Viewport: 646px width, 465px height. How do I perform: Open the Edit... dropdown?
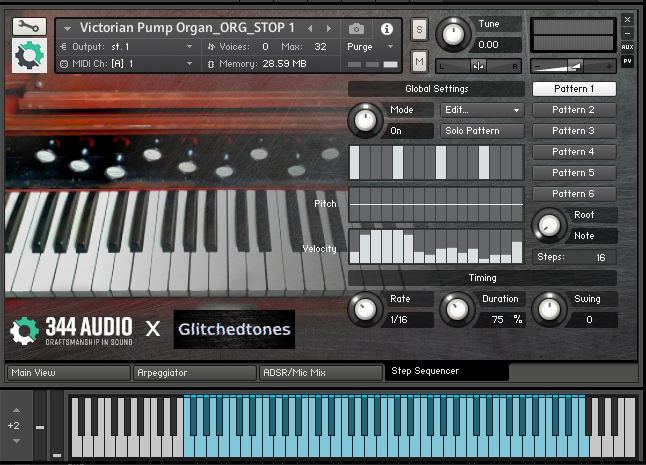tap(483, 110)
